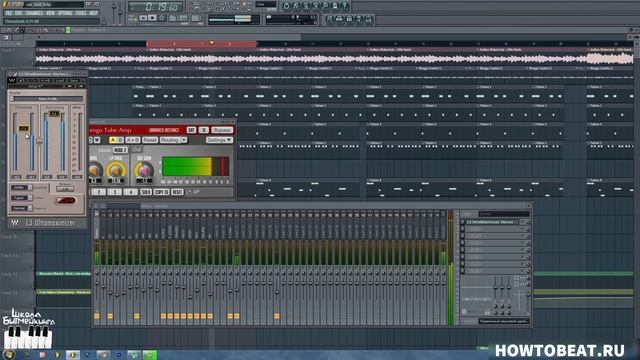Click the Mode selector in Tube Amp
640x360 pixels.
[x=120, y=150]
